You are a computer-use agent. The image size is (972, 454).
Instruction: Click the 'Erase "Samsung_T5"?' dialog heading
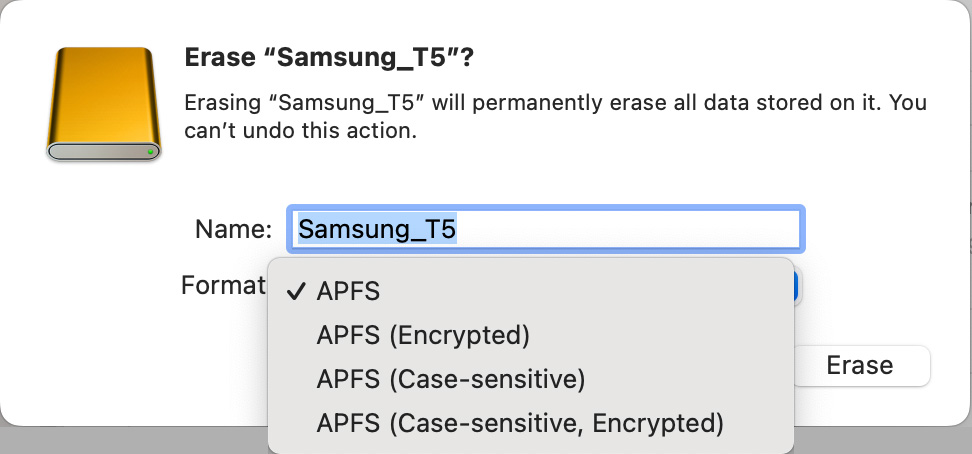click(330, 58)
